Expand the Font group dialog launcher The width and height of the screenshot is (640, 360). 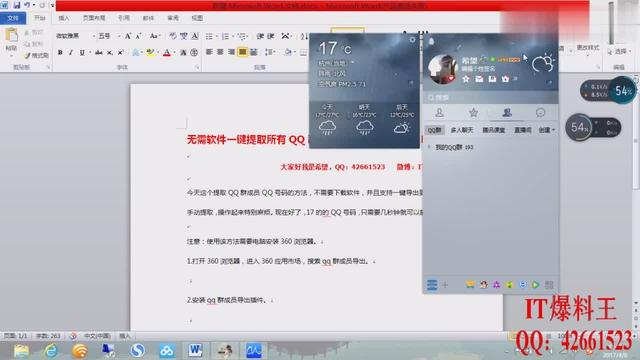click(x=197, y=67)
